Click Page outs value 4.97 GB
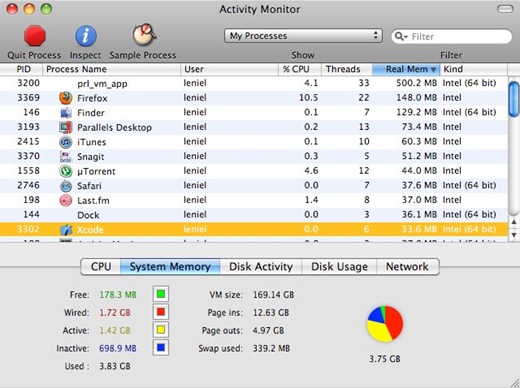 [x=268, y=330]
